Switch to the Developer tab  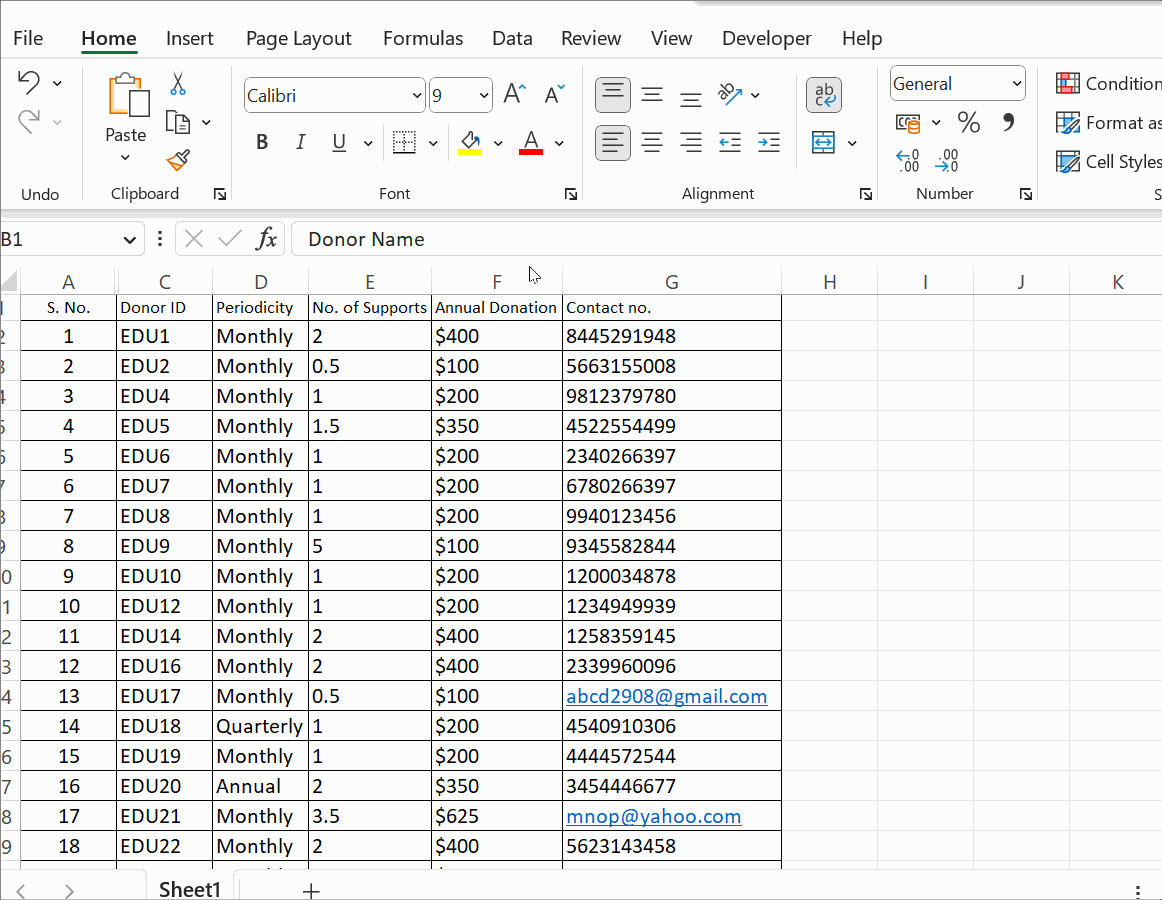tap(766, 38)
